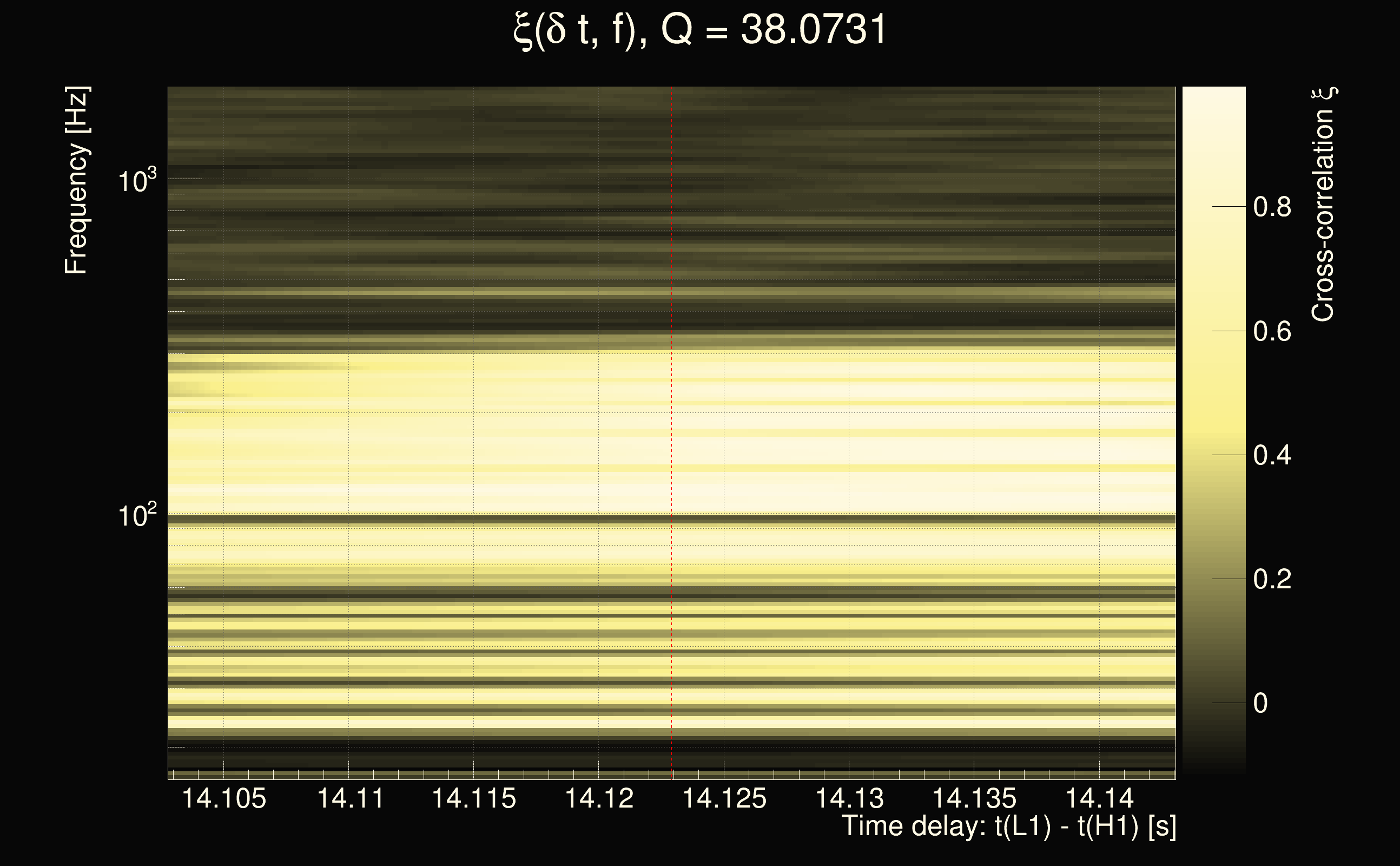Screen dimensions: 1400x866
Task: Click the 0.2 label on the colorbar
Action: [1272, 580]
